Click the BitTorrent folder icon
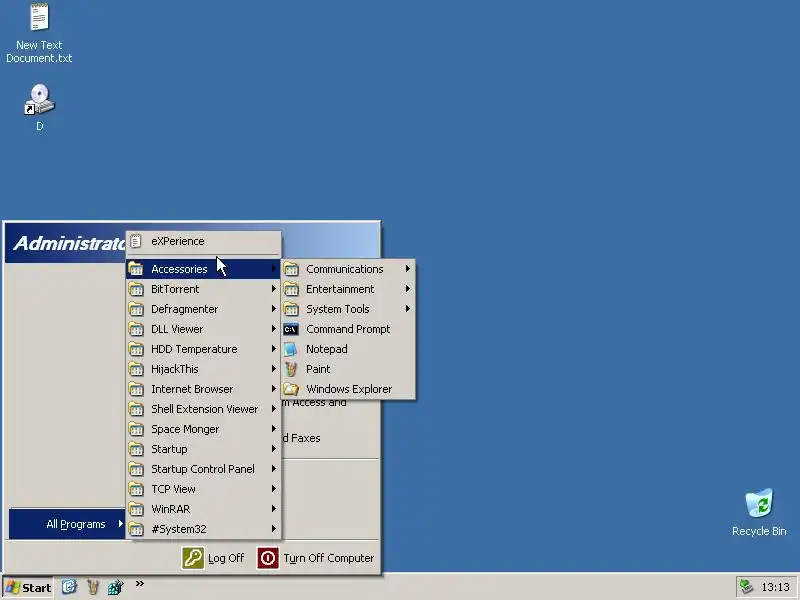Screen dimensions: 800x600 coord(136,289)
